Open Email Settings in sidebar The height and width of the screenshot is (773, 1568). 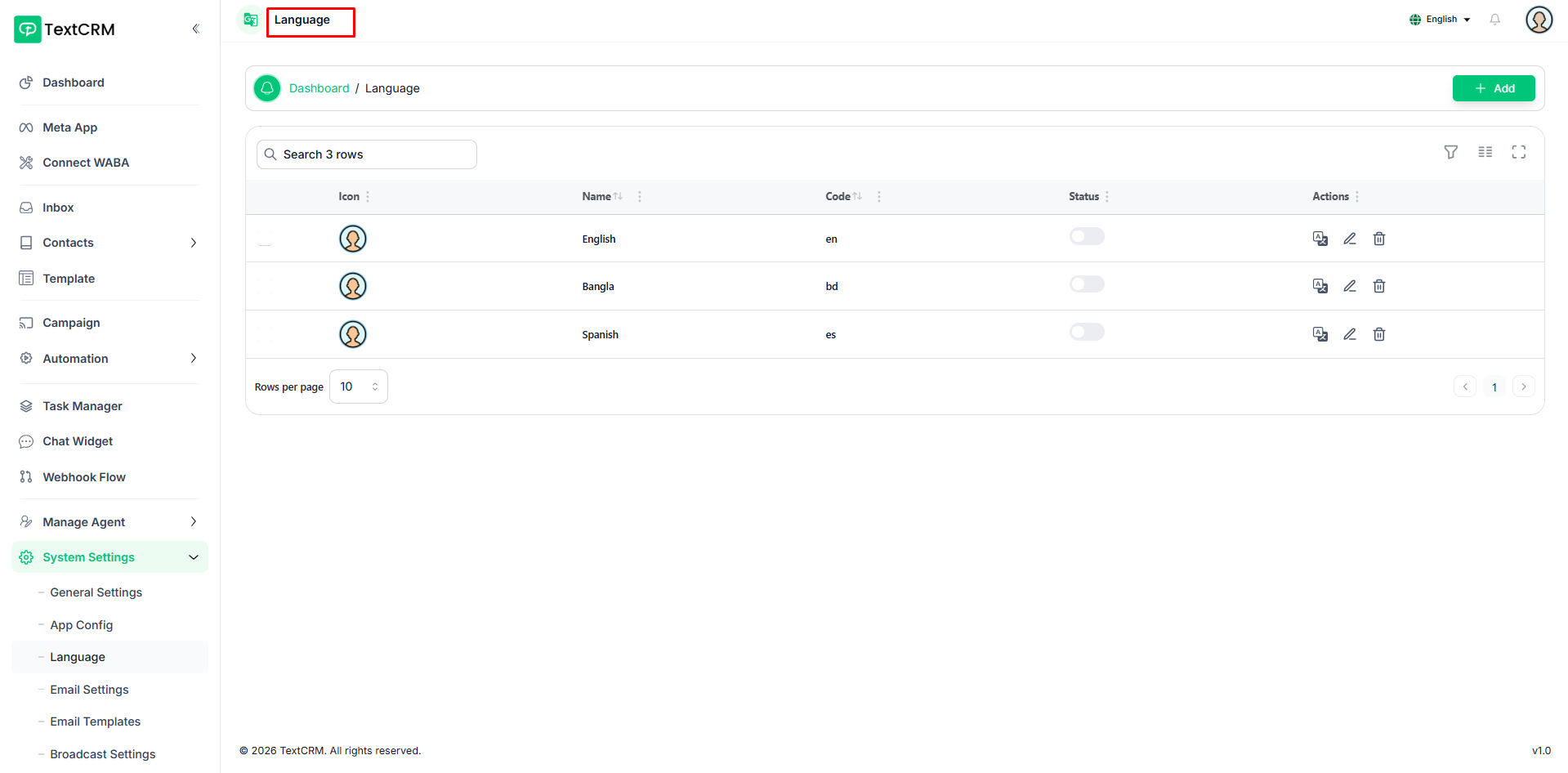pos(89,690)
